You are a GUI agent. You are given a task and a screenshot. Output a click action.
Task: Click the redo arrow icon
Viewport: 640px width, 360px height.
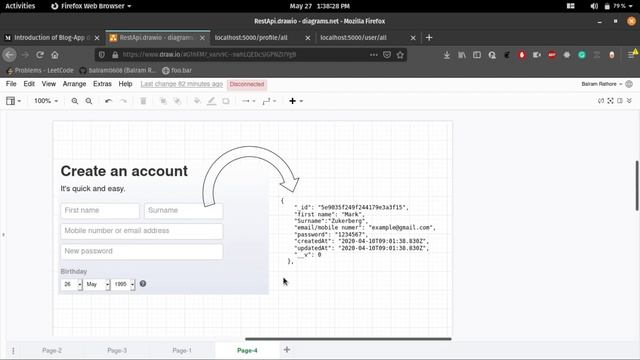[x=123, y=101]
